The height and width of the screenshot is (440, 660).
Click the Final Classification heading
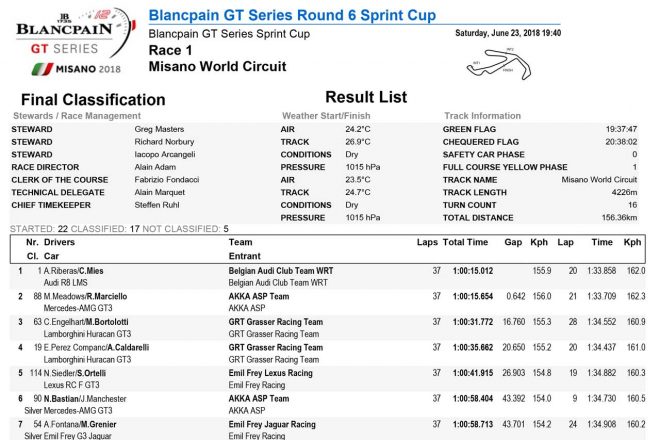coord(93,100)
